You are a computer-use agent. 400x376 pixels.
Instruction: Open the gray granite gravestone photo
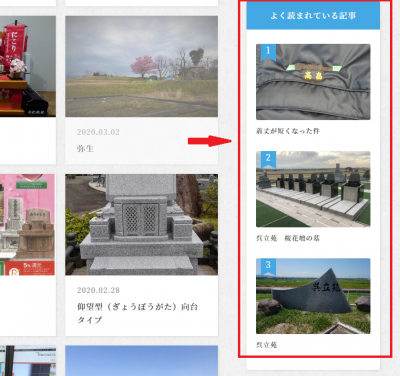[142, 224]
